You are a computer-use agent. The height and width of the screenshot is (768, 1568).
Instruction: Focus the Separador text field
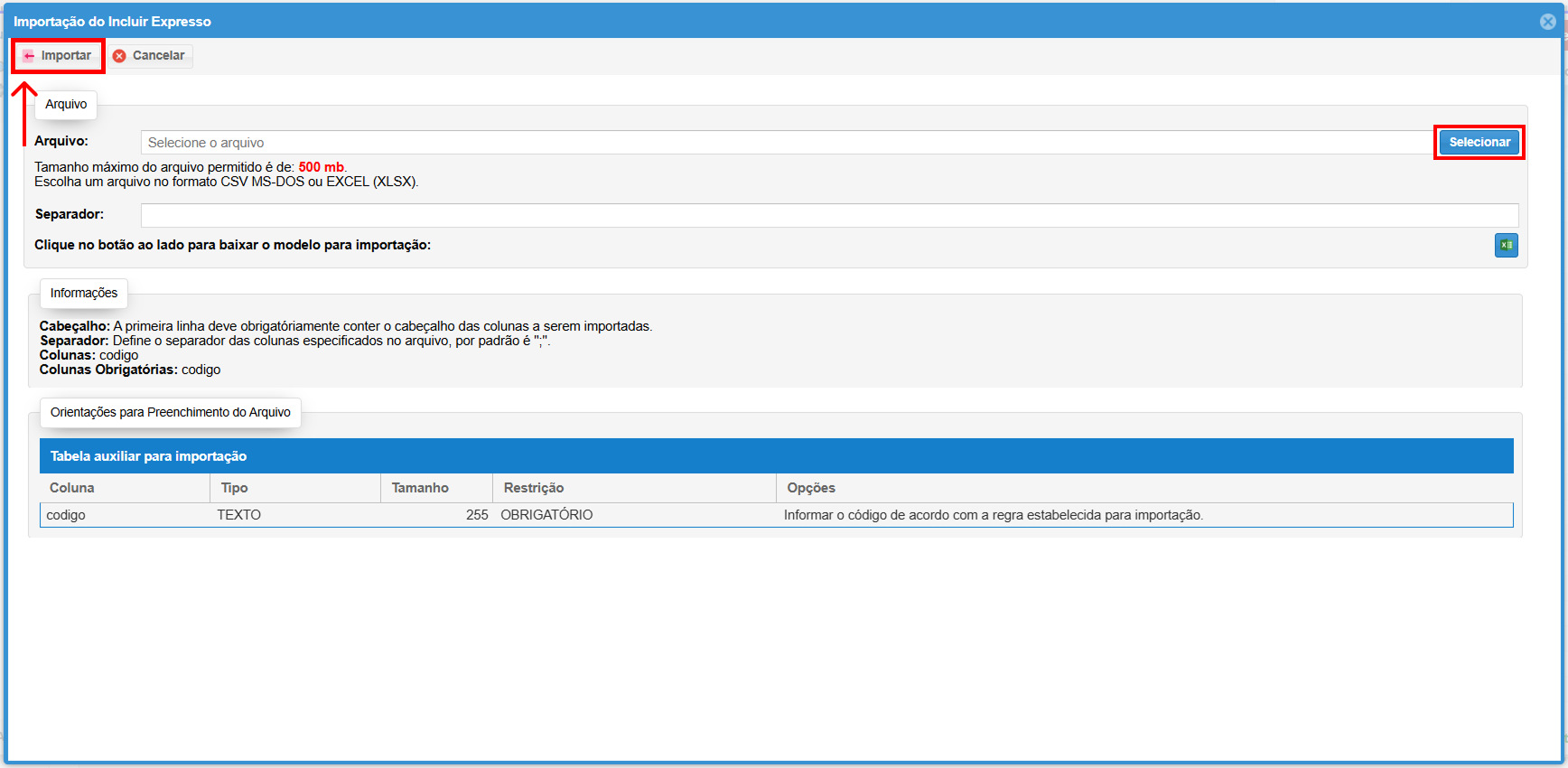pyautogui.click(x=829, y=215)
